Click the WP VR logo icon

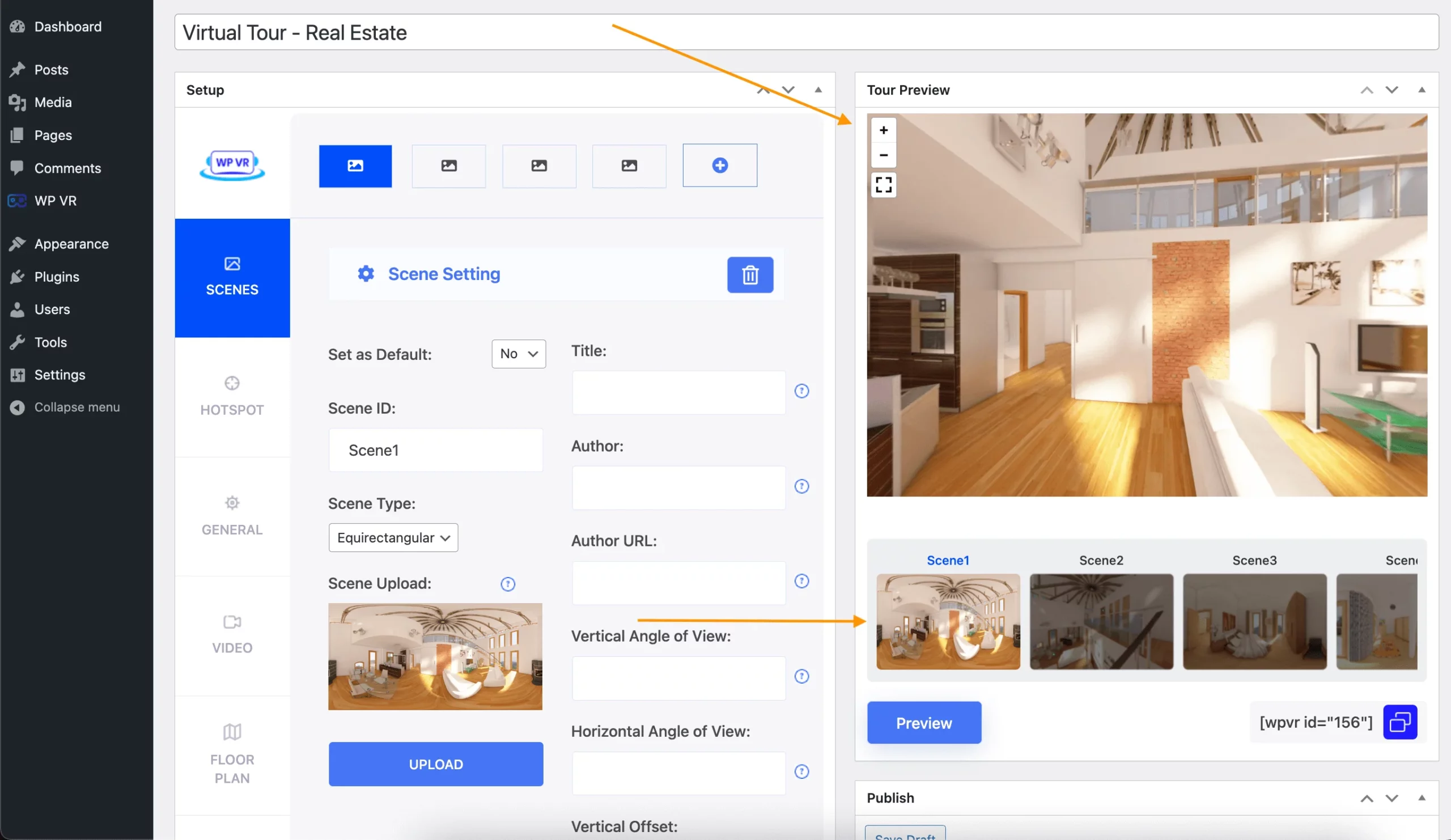232,163
